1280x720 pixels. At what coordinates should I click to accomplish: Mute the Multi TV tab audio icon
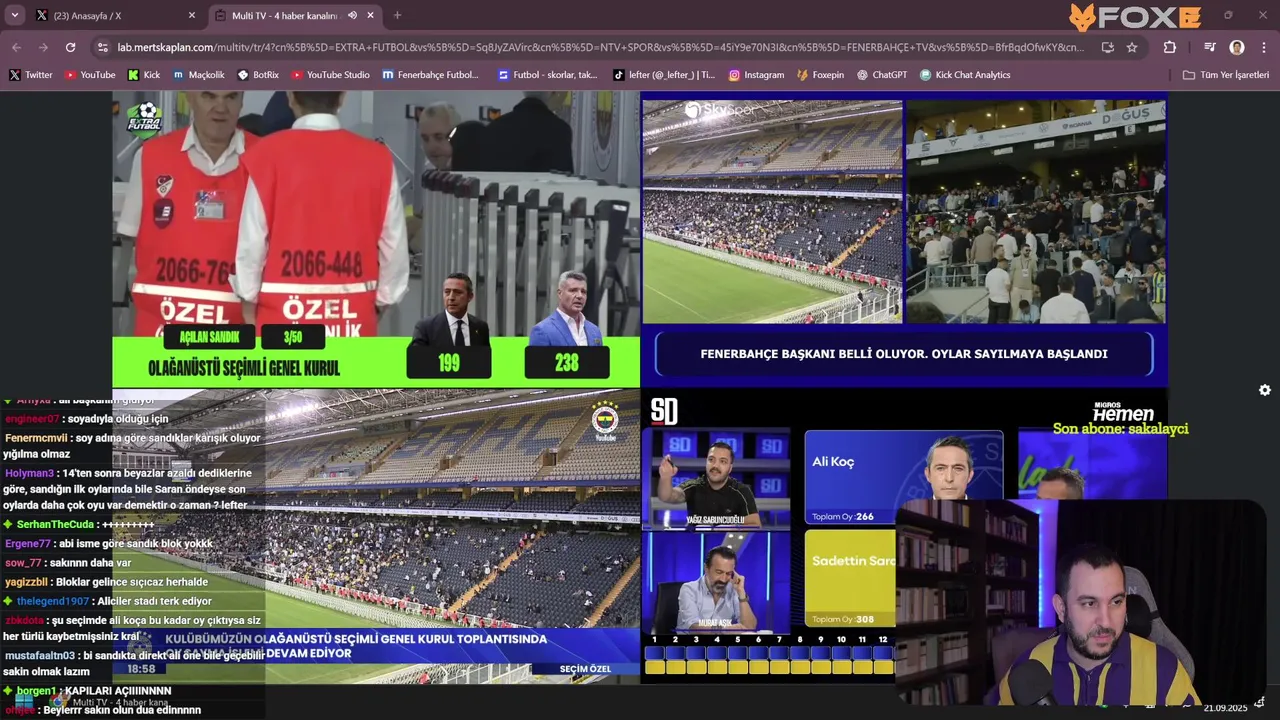pos(352,15)
